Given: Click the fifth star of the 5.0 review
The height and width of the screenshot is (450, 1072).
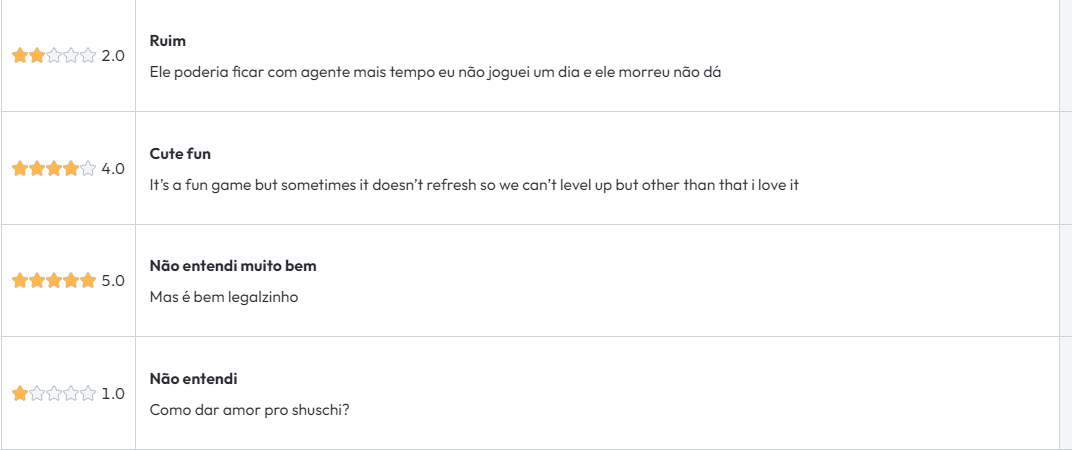Looking at the screenshot, I should tap(88, 280).
